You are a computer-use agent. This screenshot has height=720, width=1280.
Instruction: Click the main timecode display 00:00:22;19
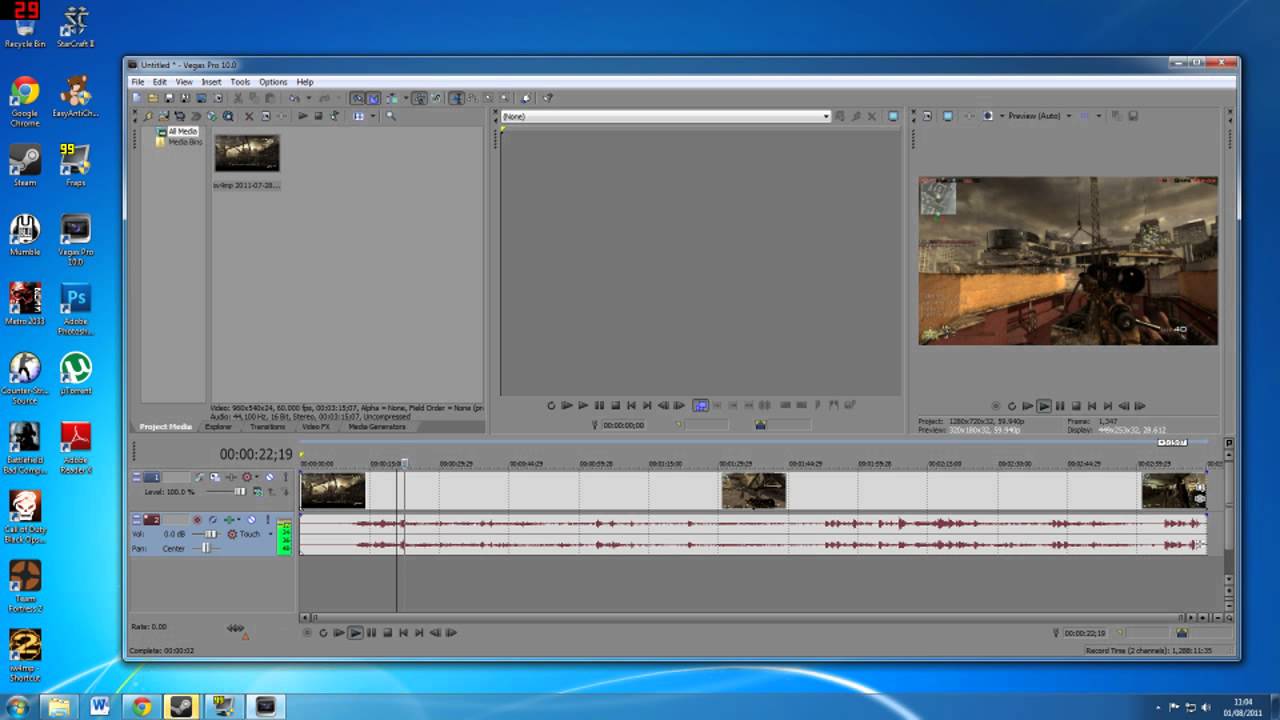pyautogui.click(x=256, y=455)
